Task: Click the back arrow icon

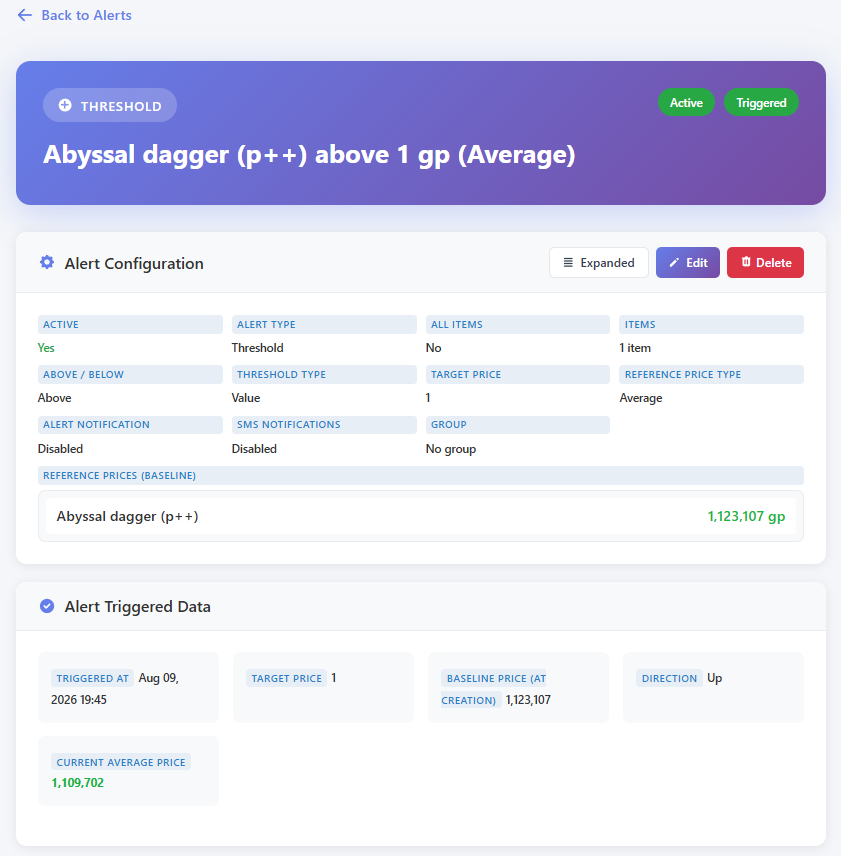Action: (x=25, y=15)
